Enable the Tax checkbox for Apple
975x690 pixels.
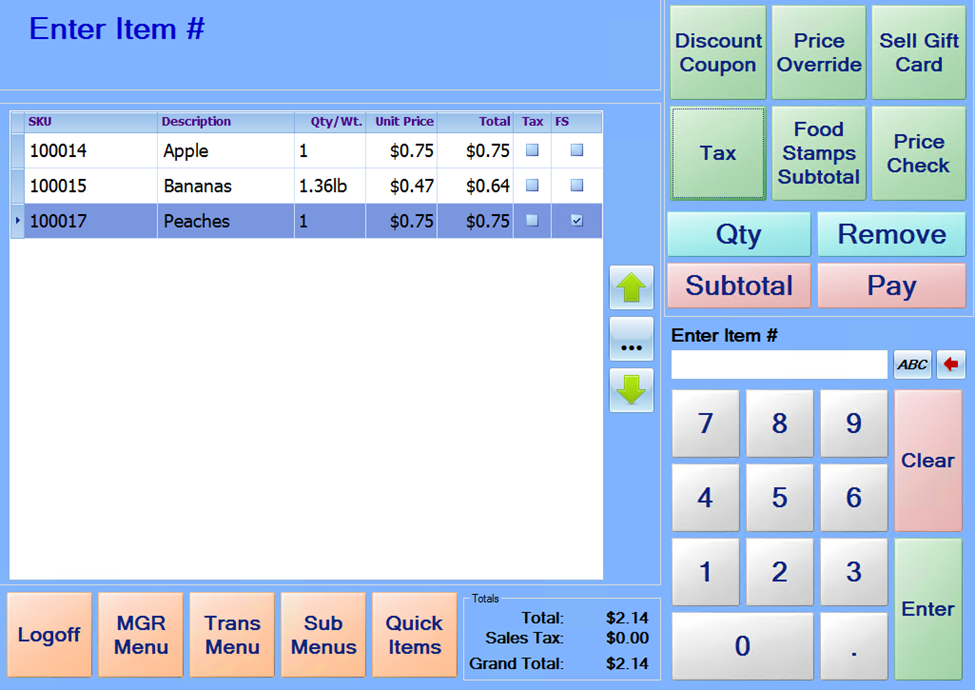[532, 151]
